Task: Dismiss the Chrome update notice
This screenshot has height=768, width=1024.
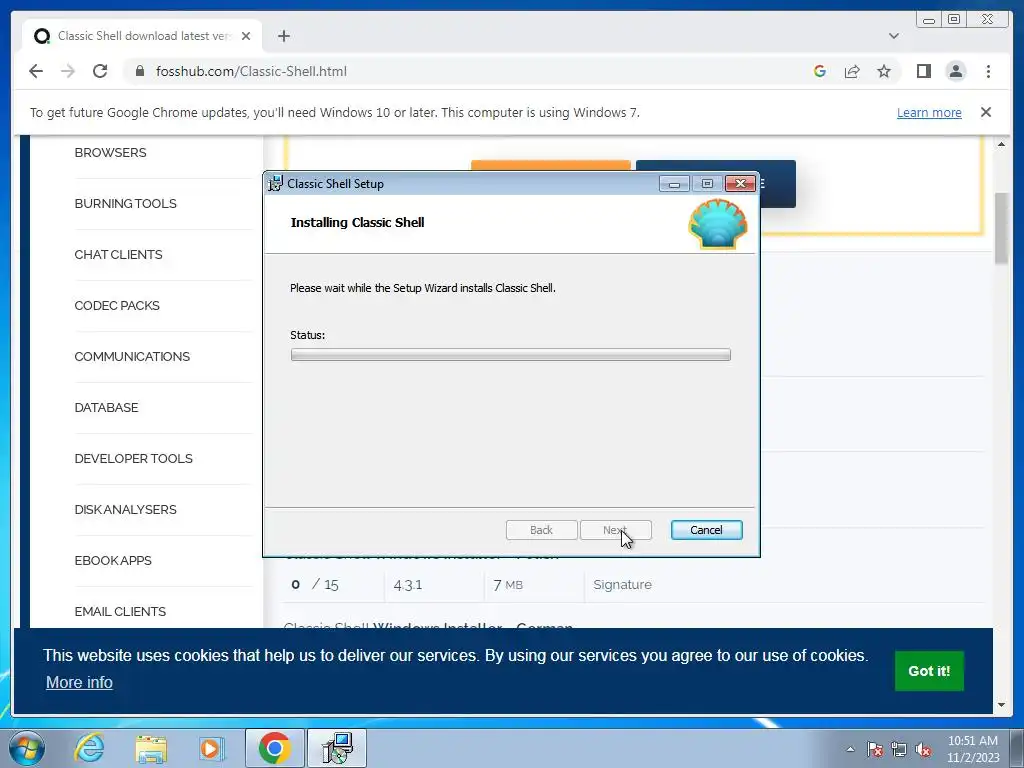Action: coord(985,112)
